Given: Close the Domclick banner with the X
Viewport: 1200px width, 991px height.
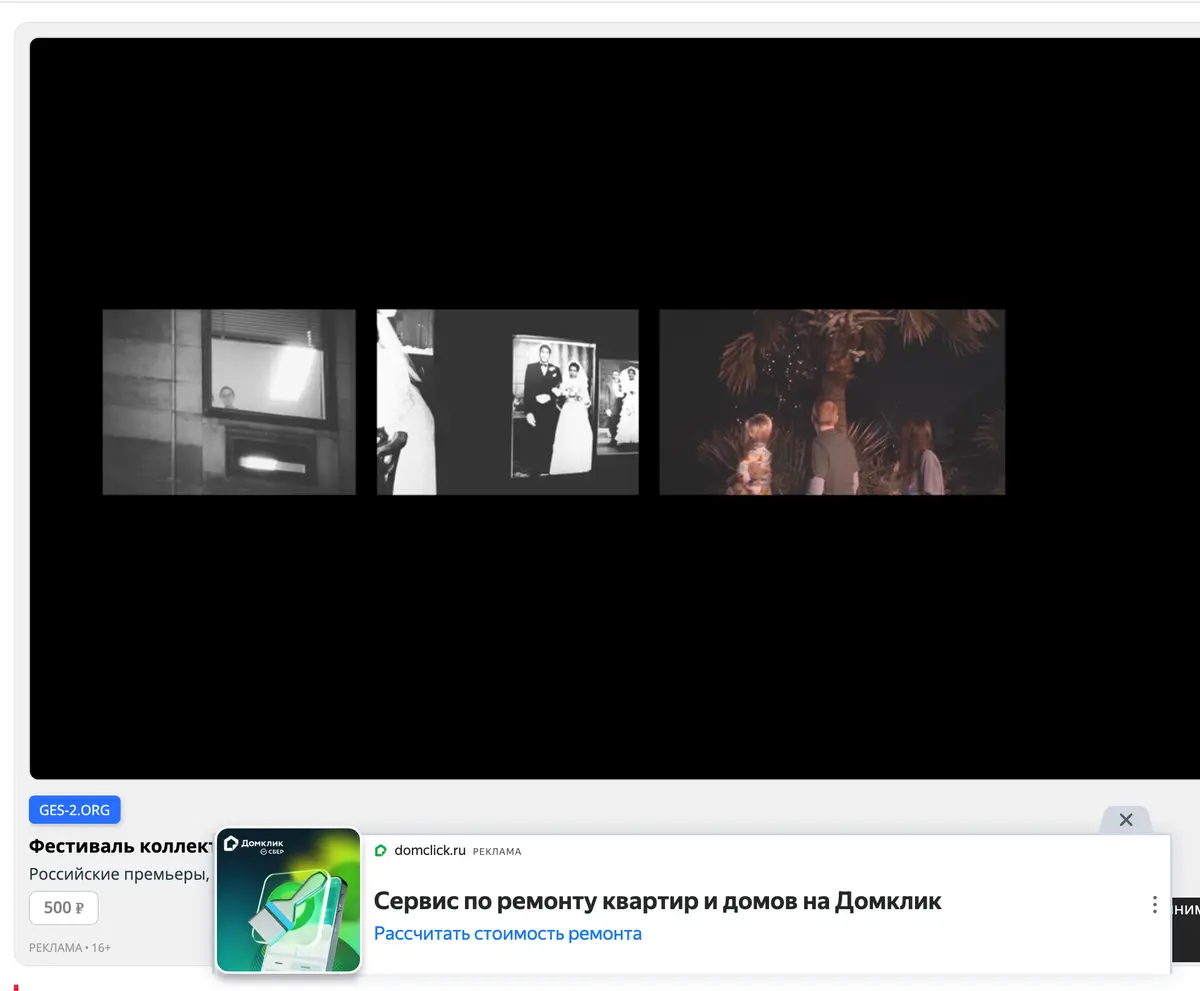Looking at the screenshot, I should coord(1126,820).
